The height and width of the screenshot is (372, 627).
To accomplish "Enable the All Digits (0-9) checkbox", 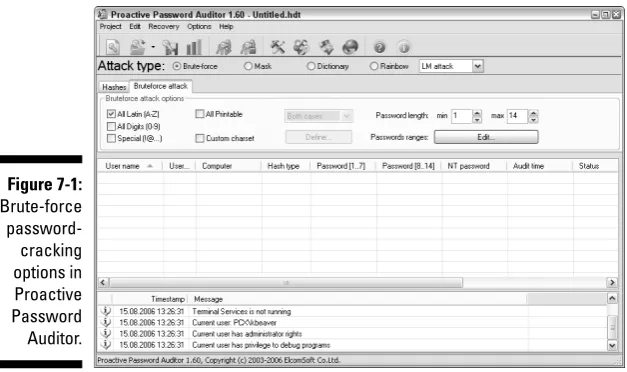I will tap(111, 126).
